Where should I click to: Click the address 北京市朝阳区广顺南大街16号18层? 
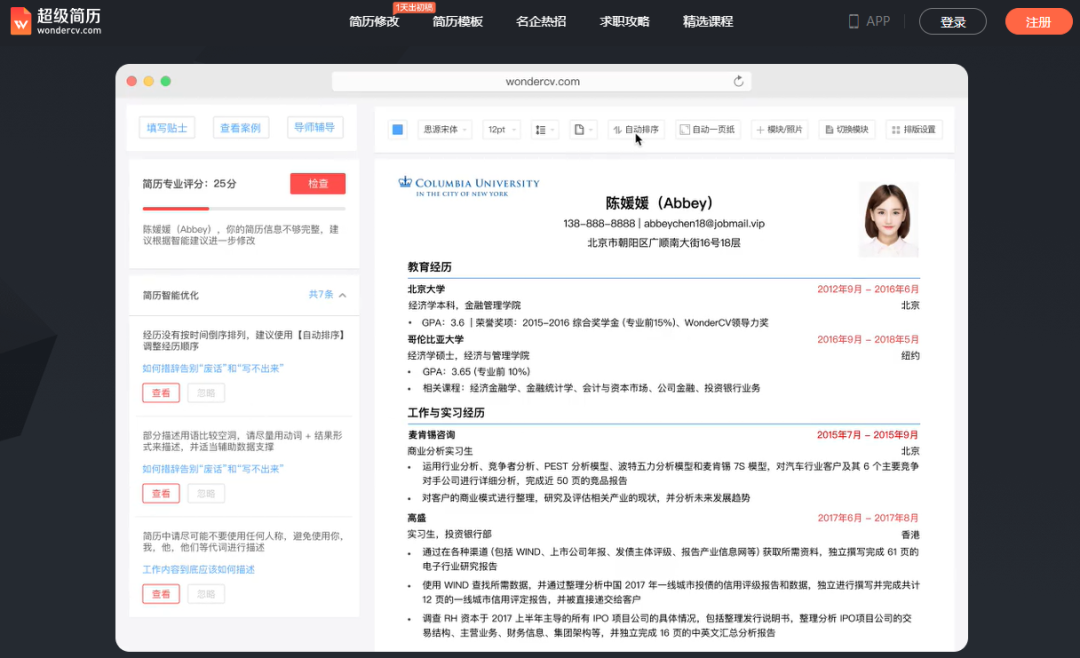coord(664,243)
